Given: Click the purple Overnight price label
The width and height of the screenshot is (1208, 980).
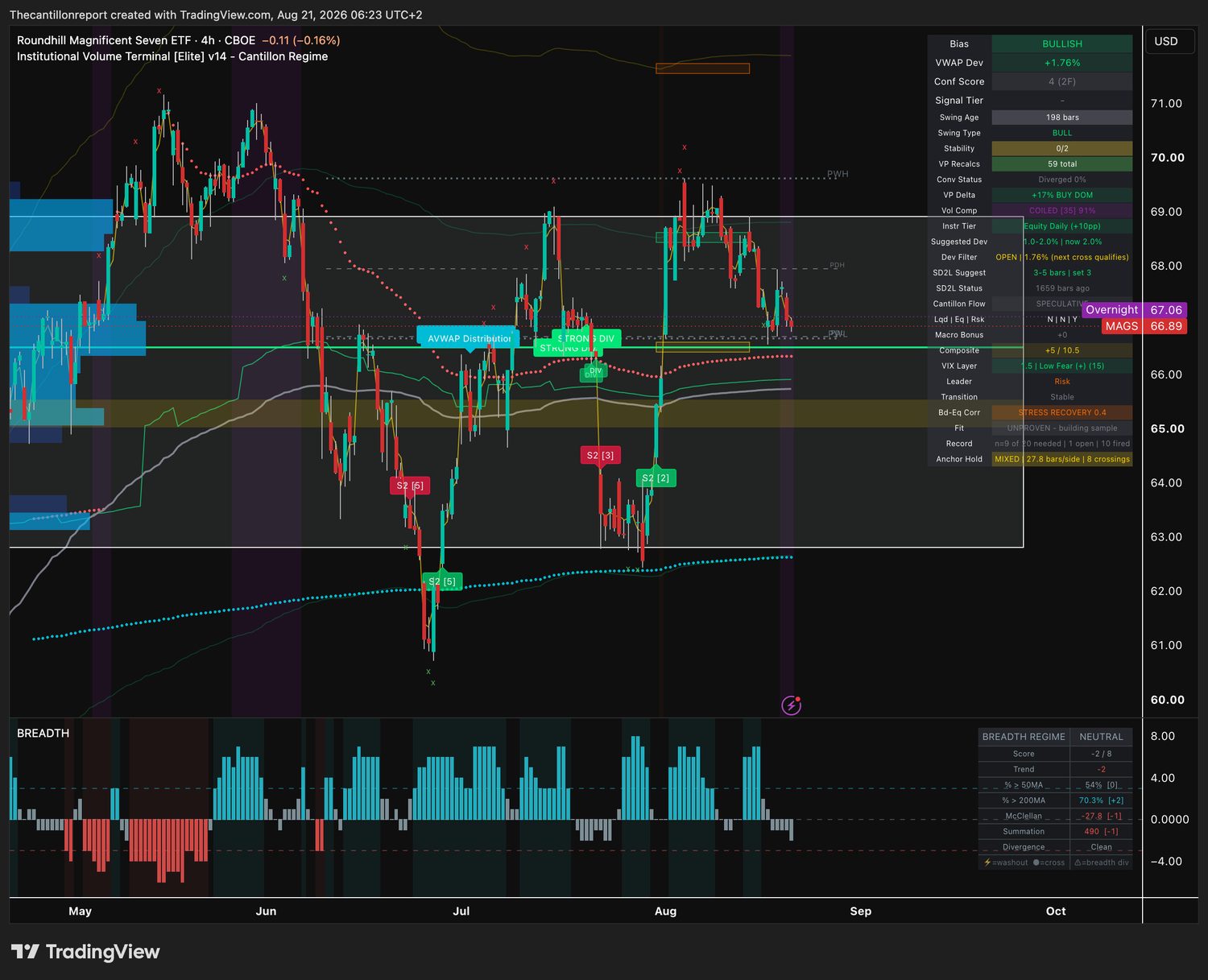Looking at the screenshot, I should pos(1134,310).
